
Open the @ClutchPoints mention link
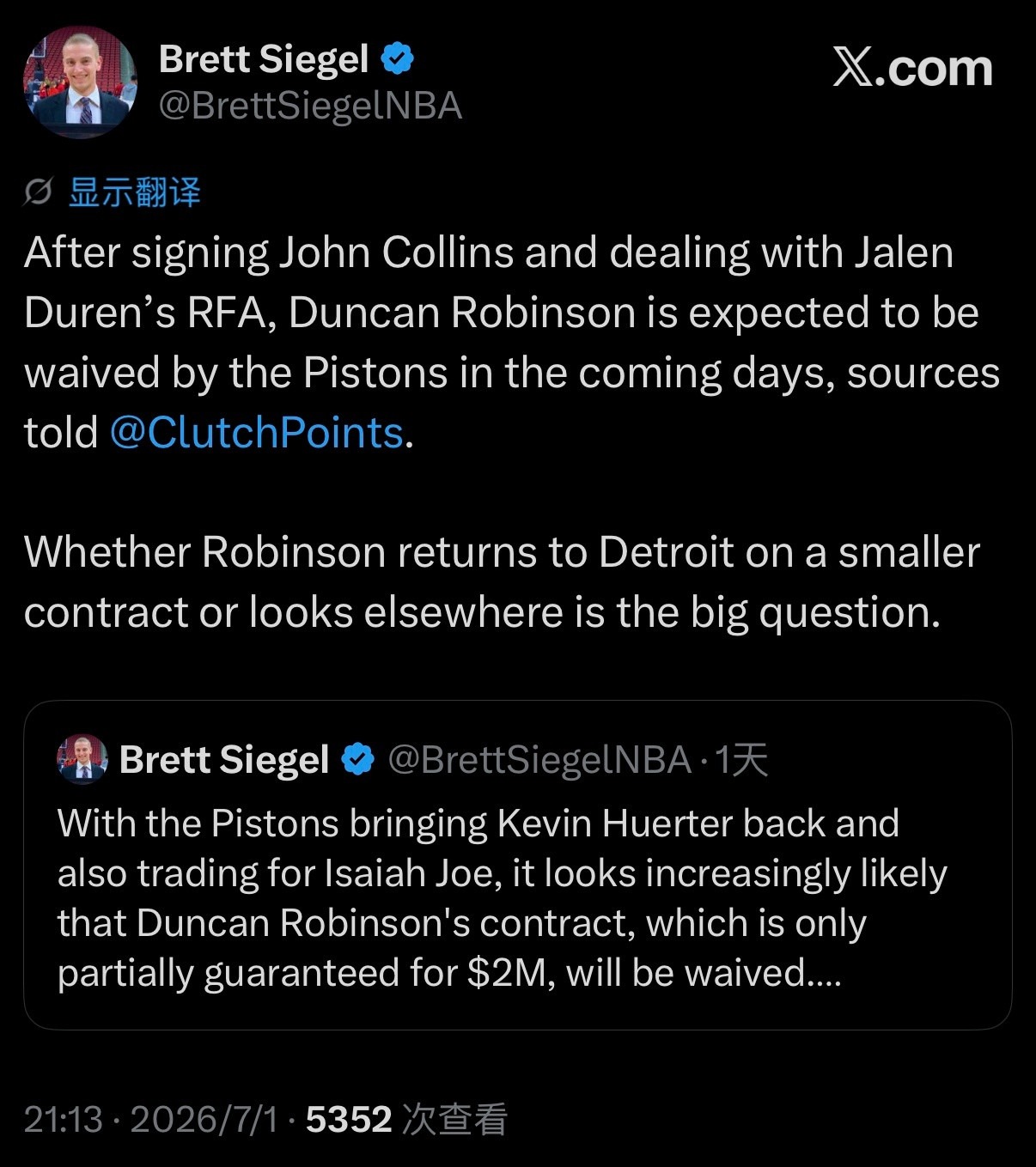(x=256, y=432)
